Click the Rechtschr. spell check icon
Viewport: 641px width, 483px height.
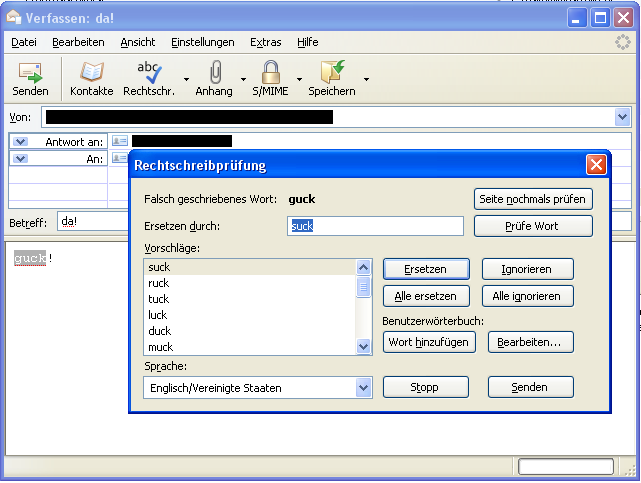(x=149, y=73)
